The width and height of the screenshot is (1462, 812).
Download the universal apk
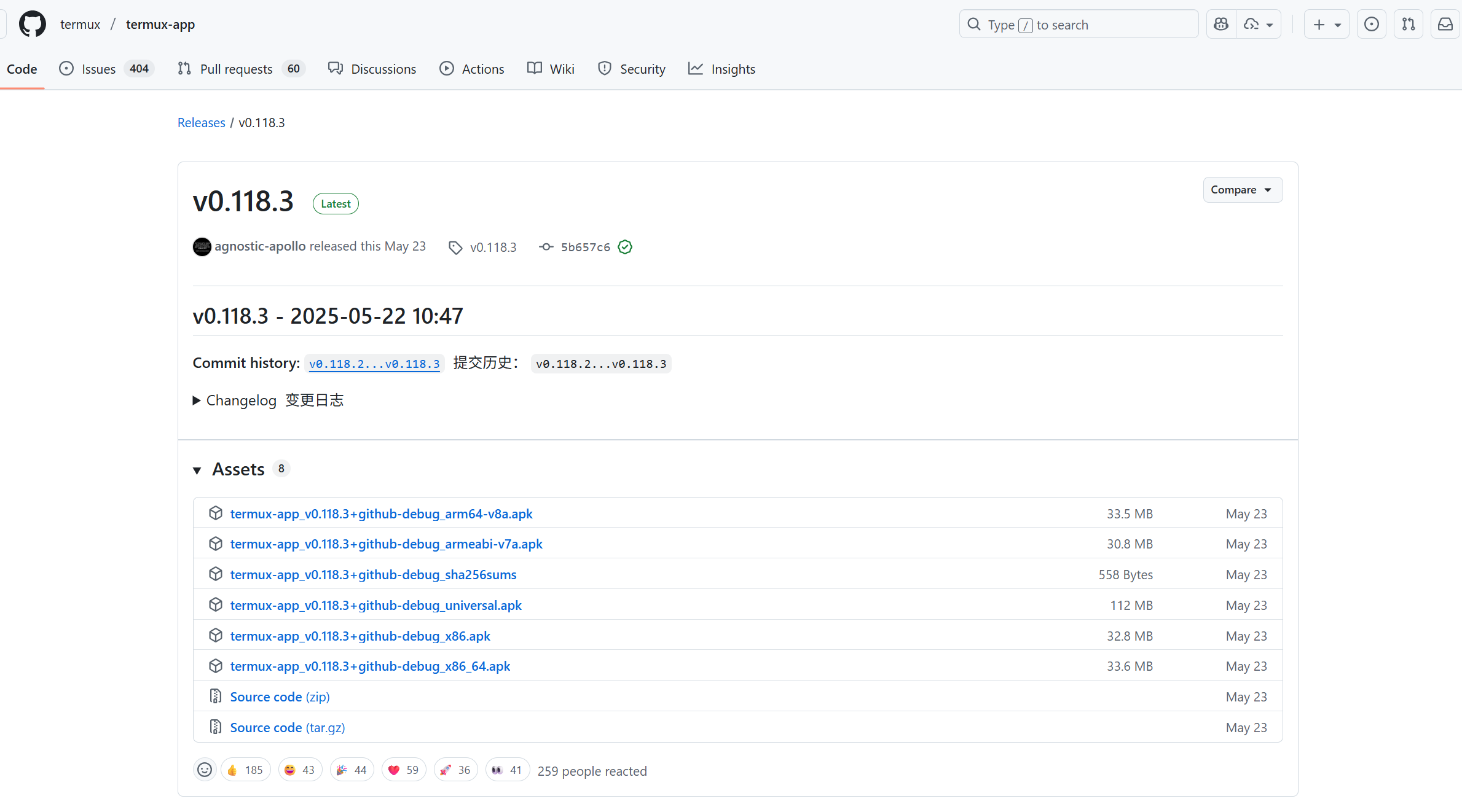pyautogui.click(x=375, y=606)
